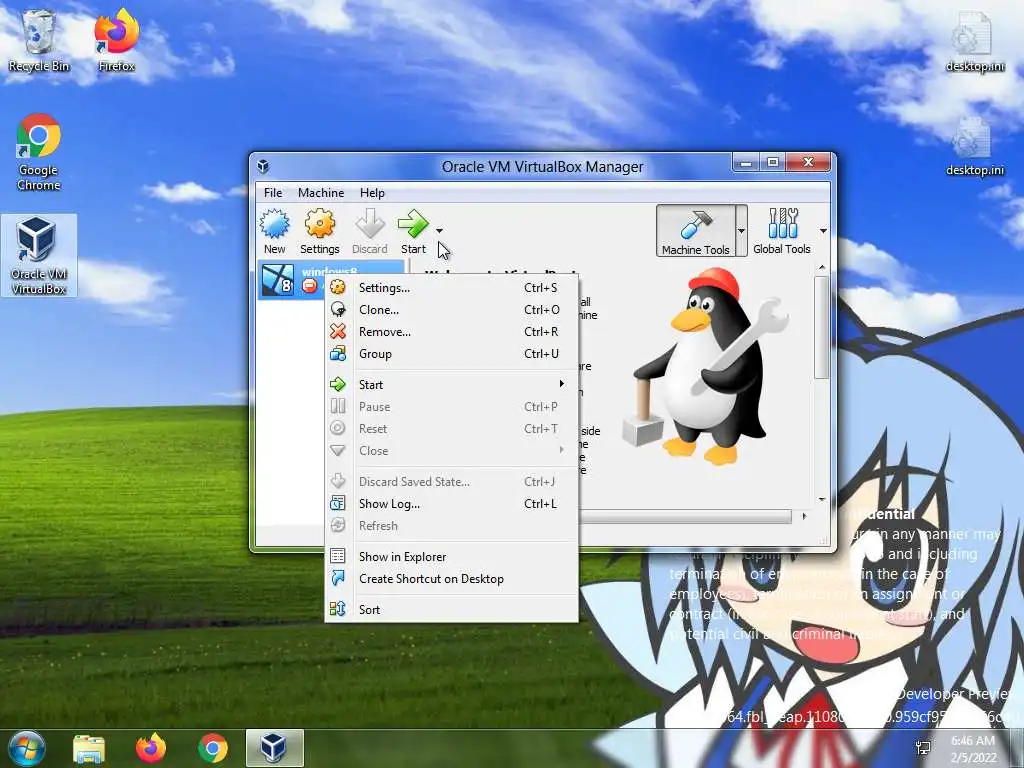
Task: Click the gear icon next to Settings...
Action: 338,287
